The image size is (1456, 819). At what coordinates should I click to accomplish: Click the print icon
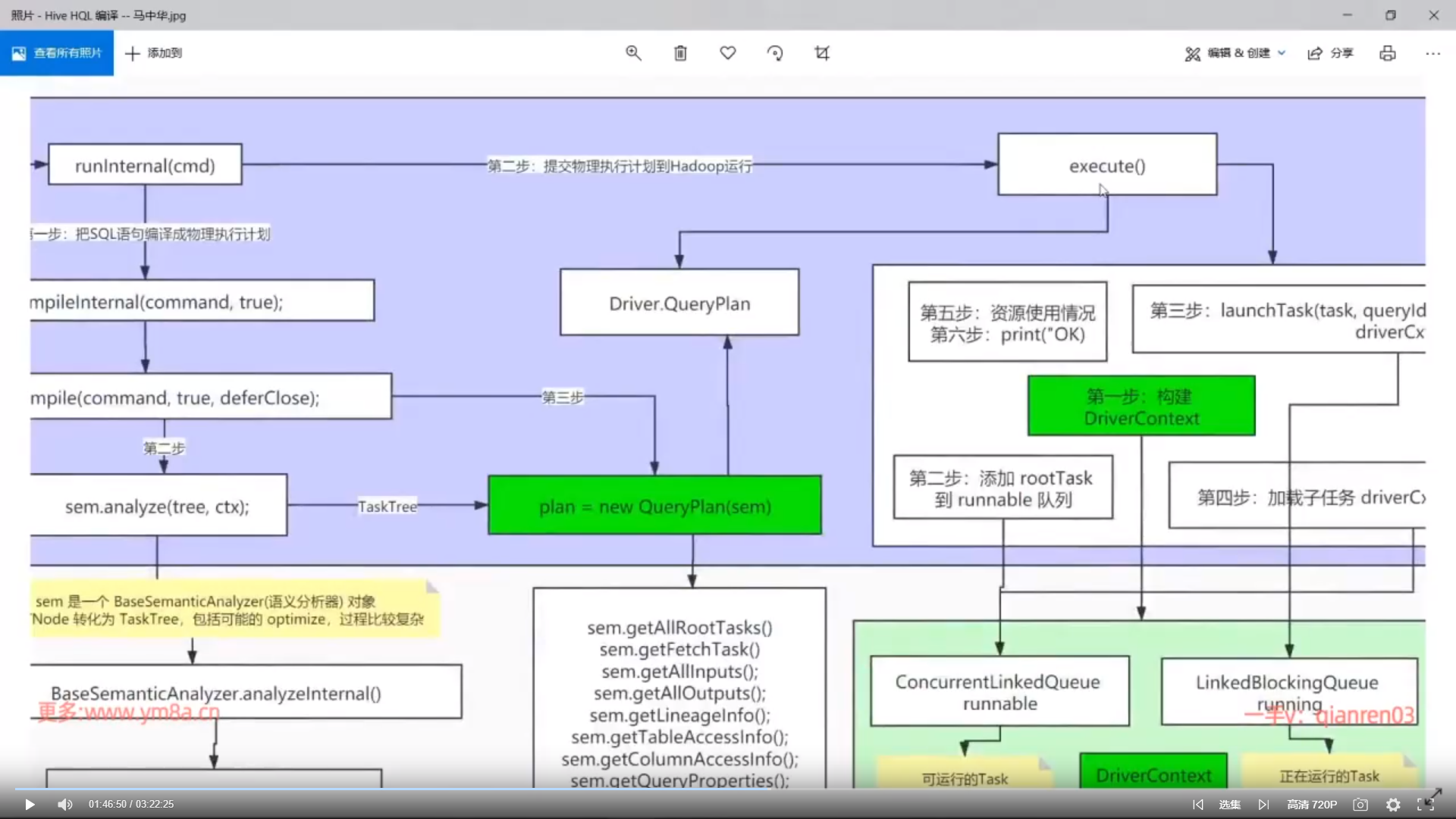(1388, 53)
